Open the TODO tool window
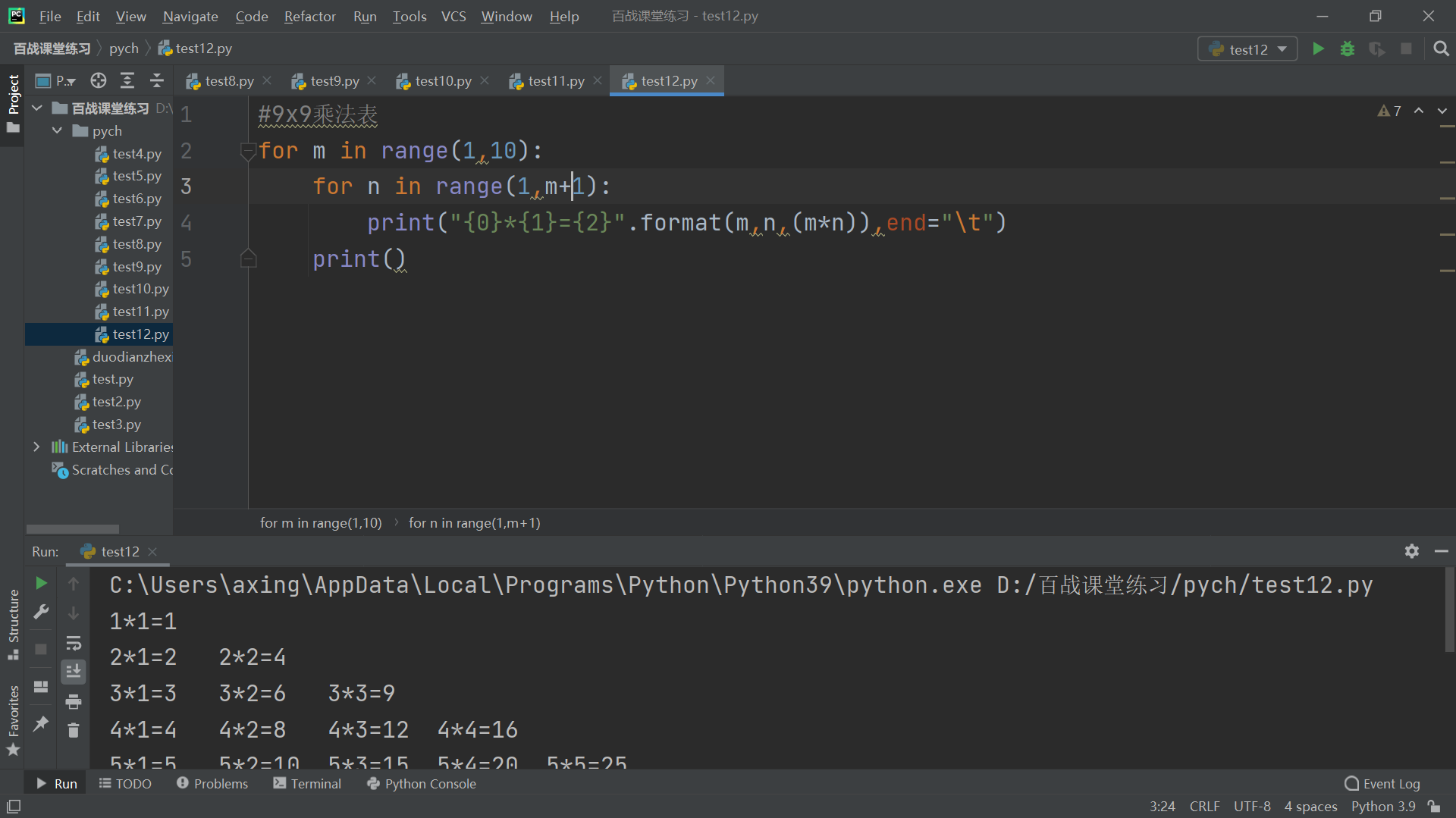 point(125,784)
